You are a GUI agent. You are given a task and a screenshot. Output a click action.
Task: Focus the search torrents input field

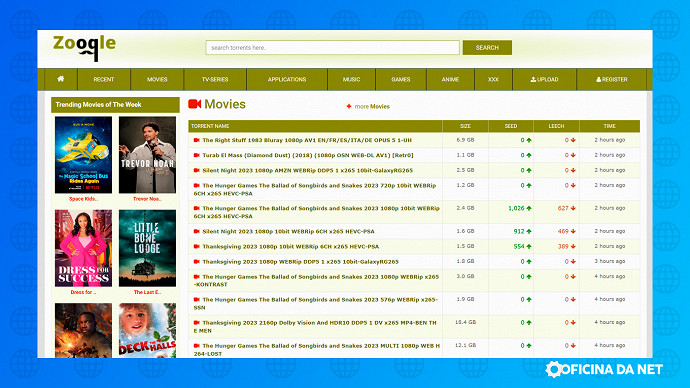[332, 48]
